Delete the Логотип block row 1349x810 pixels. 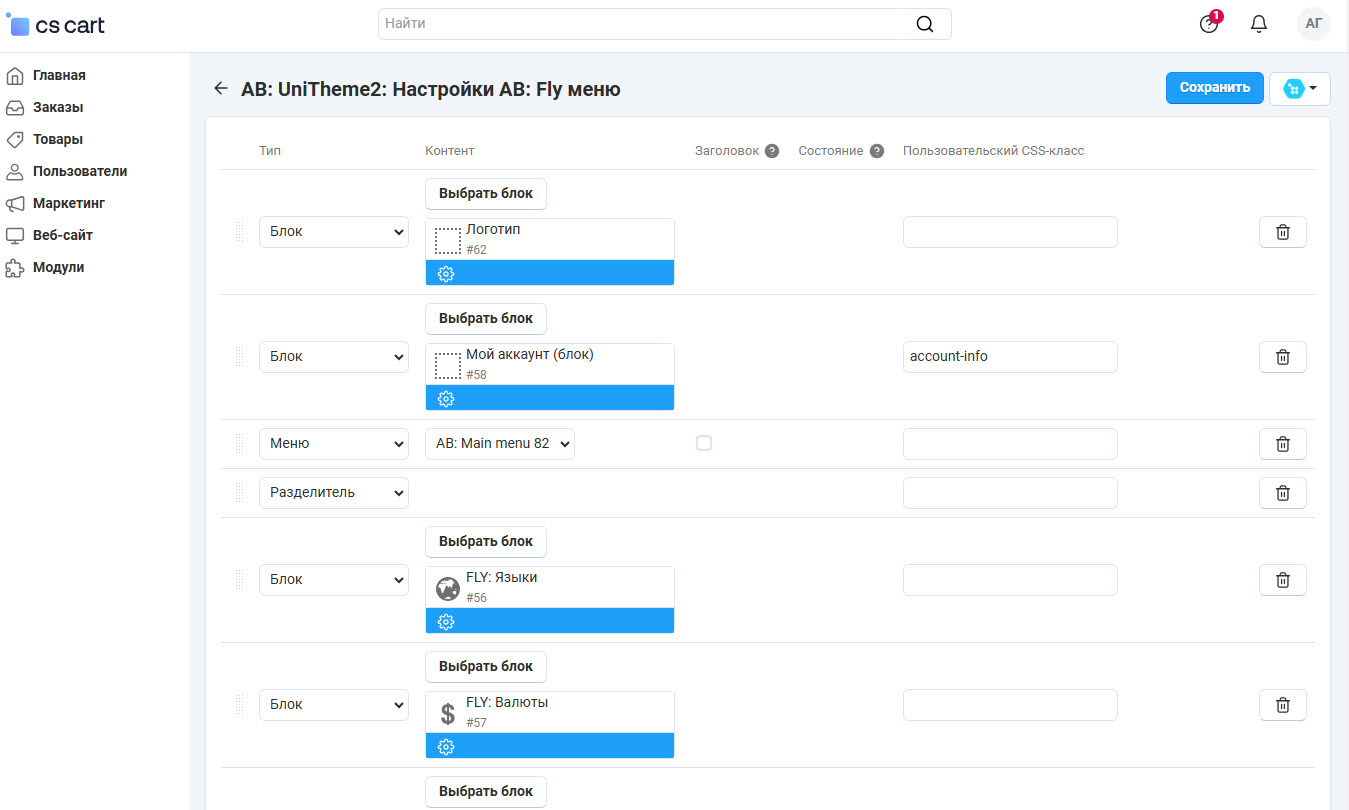click(x=1282, y=232)
